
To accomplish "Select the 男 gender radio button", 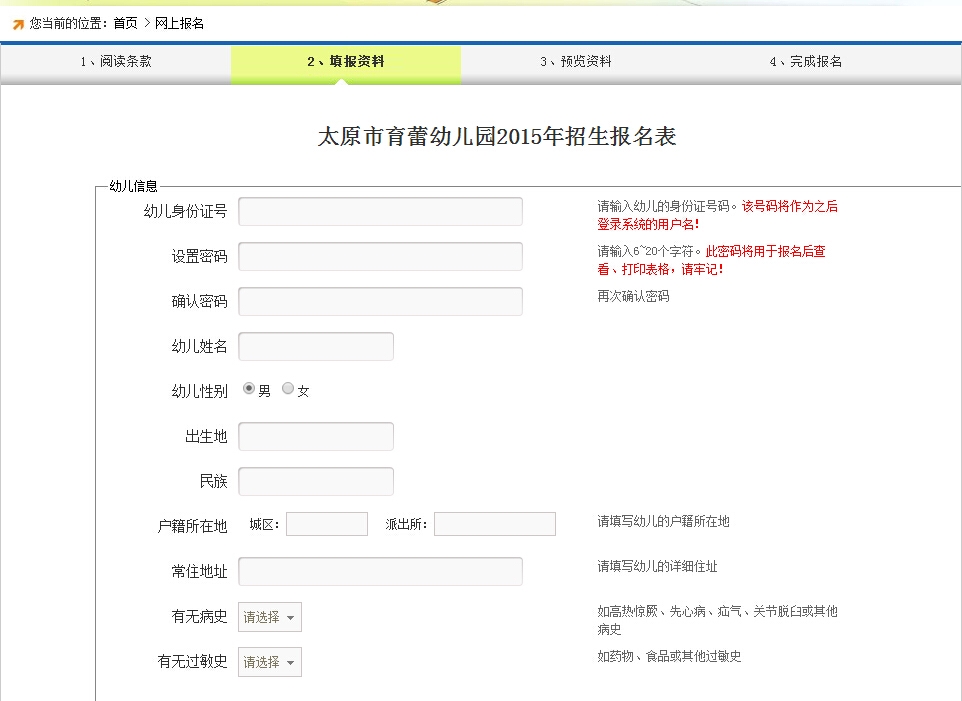I will coord(249,390).
